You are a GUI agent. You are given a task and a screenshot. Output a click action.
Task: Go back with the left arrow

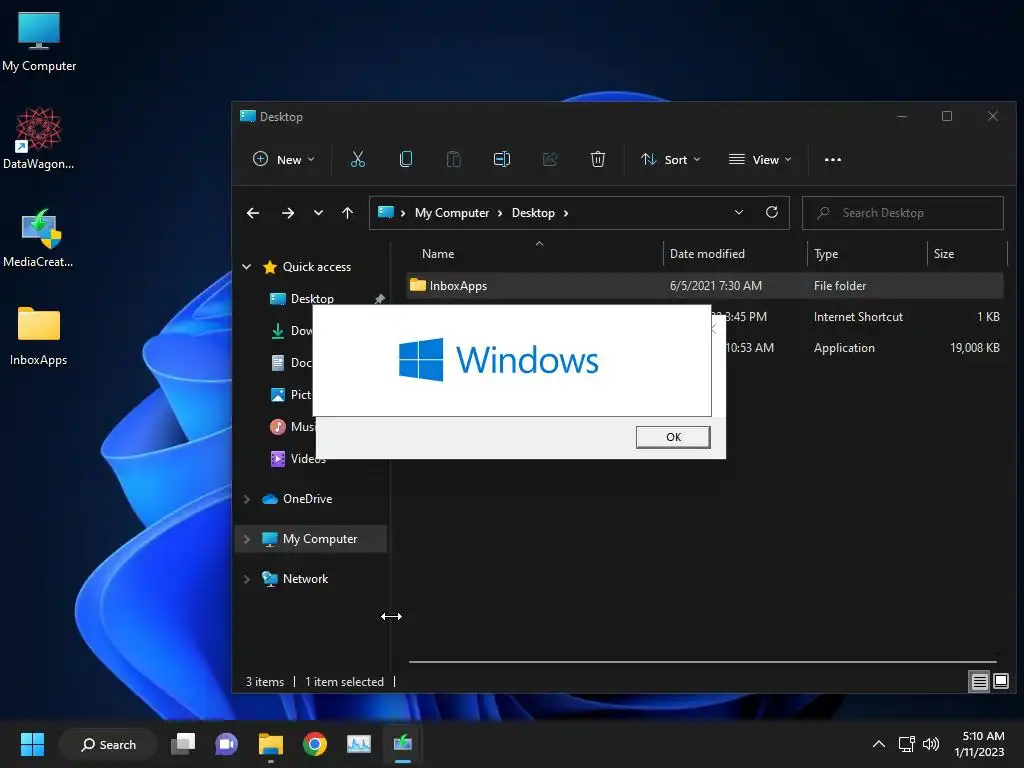(x=253, y=213)
